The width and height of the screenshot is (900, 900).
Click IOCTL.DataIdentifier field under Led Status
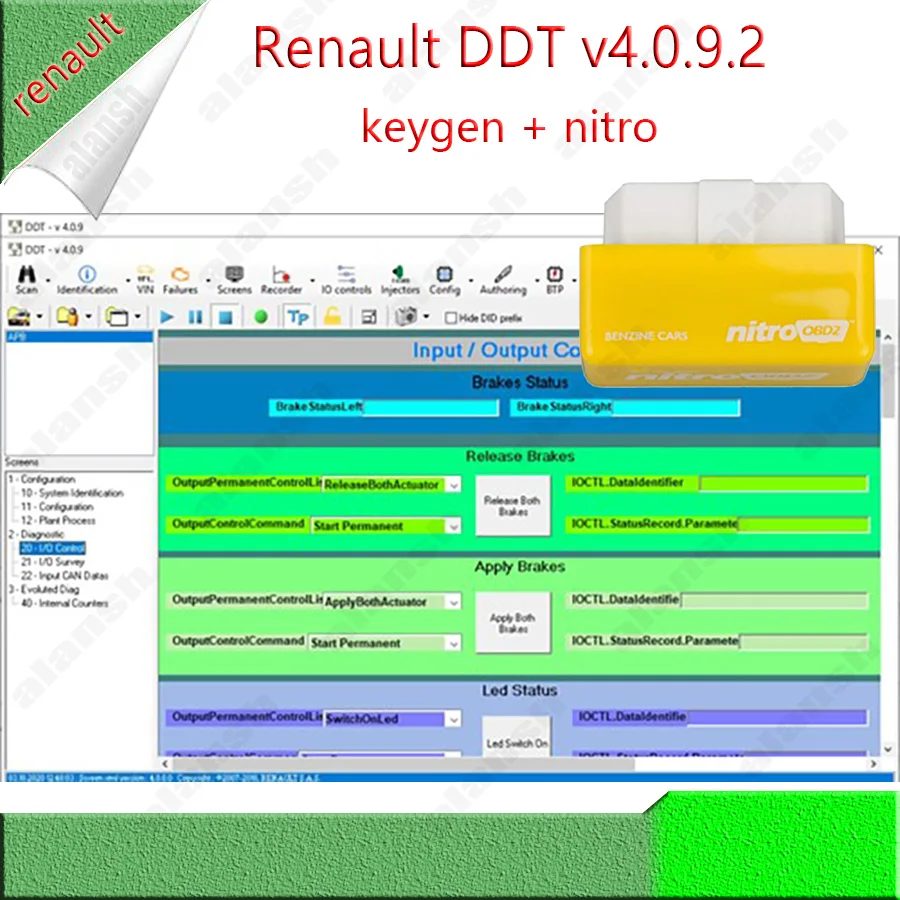point(777,717)
